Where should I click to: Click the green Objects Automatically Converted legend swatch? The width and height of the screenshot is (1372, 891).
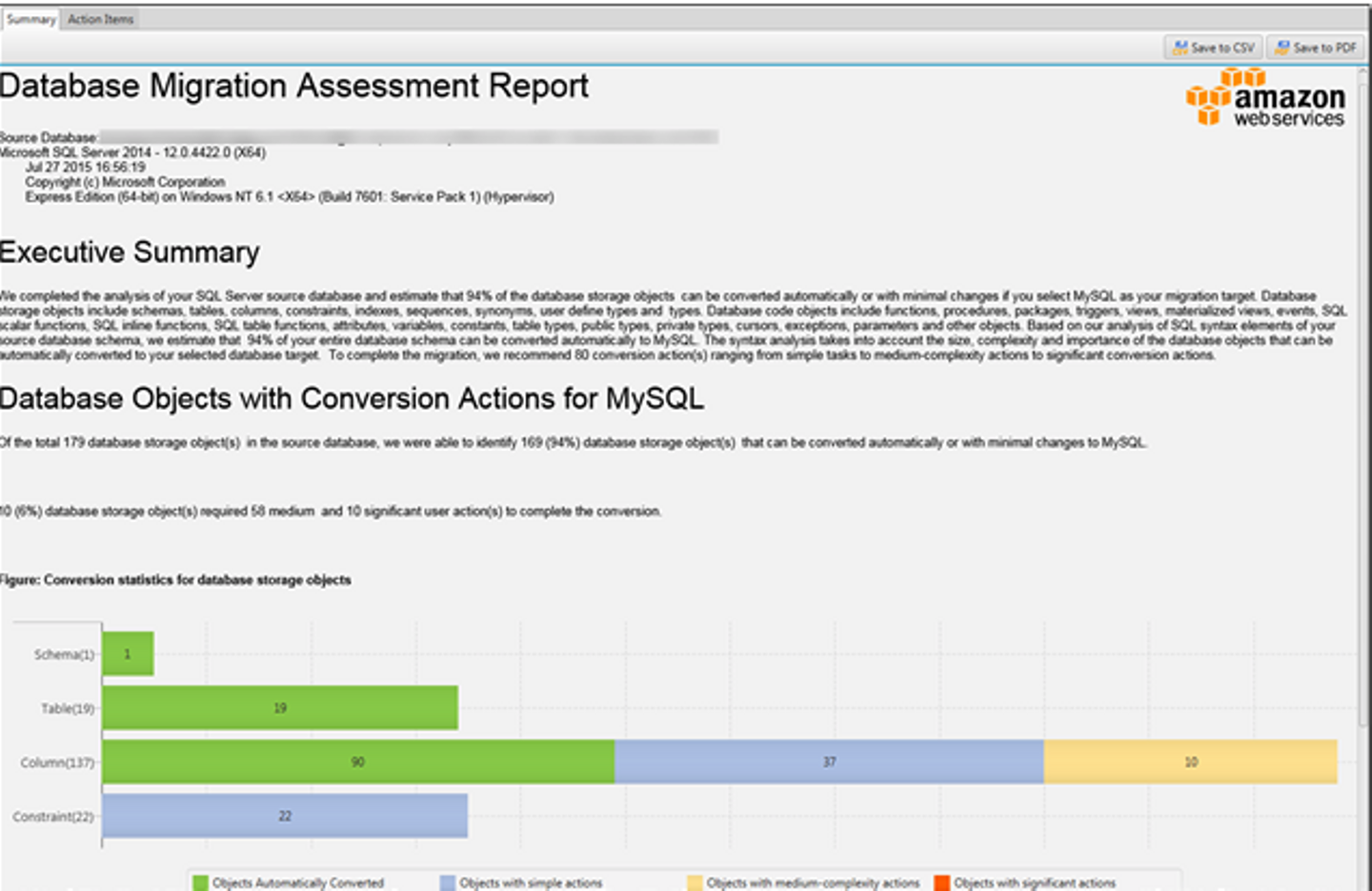coord(200,883)
